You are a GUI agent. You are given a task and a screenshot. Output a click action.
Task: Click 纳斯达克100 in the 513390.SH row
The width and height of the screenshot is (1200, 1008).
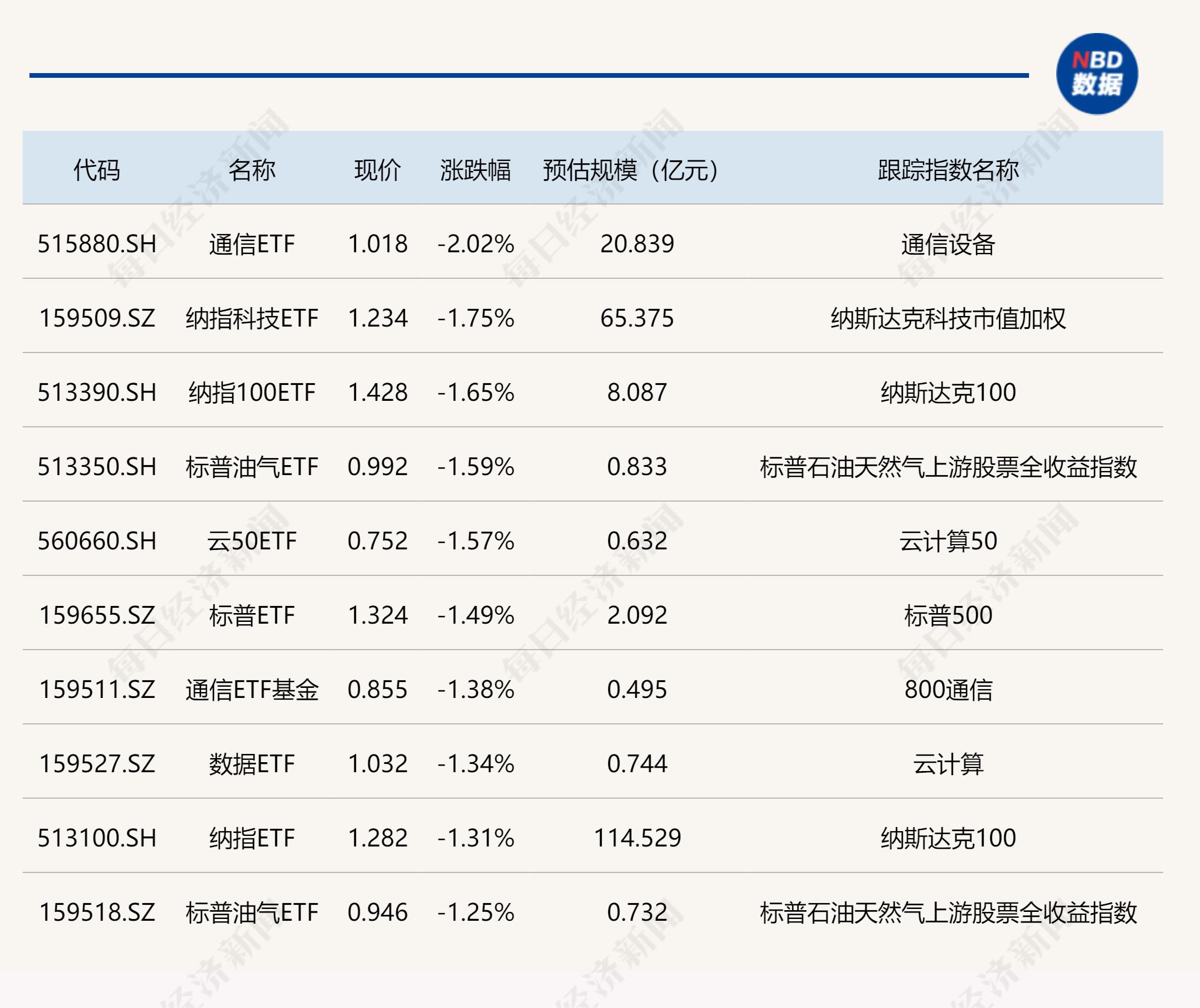[948, 393]
